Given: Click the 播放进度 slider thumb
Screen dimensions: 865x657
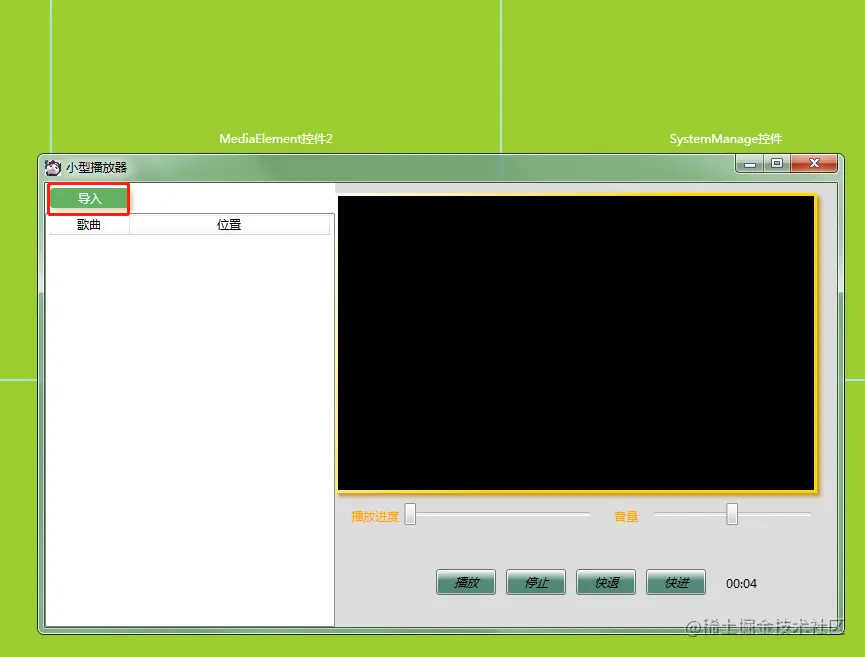Looking at the screenshot, I should pyautogui.click(x=410, y=514).
